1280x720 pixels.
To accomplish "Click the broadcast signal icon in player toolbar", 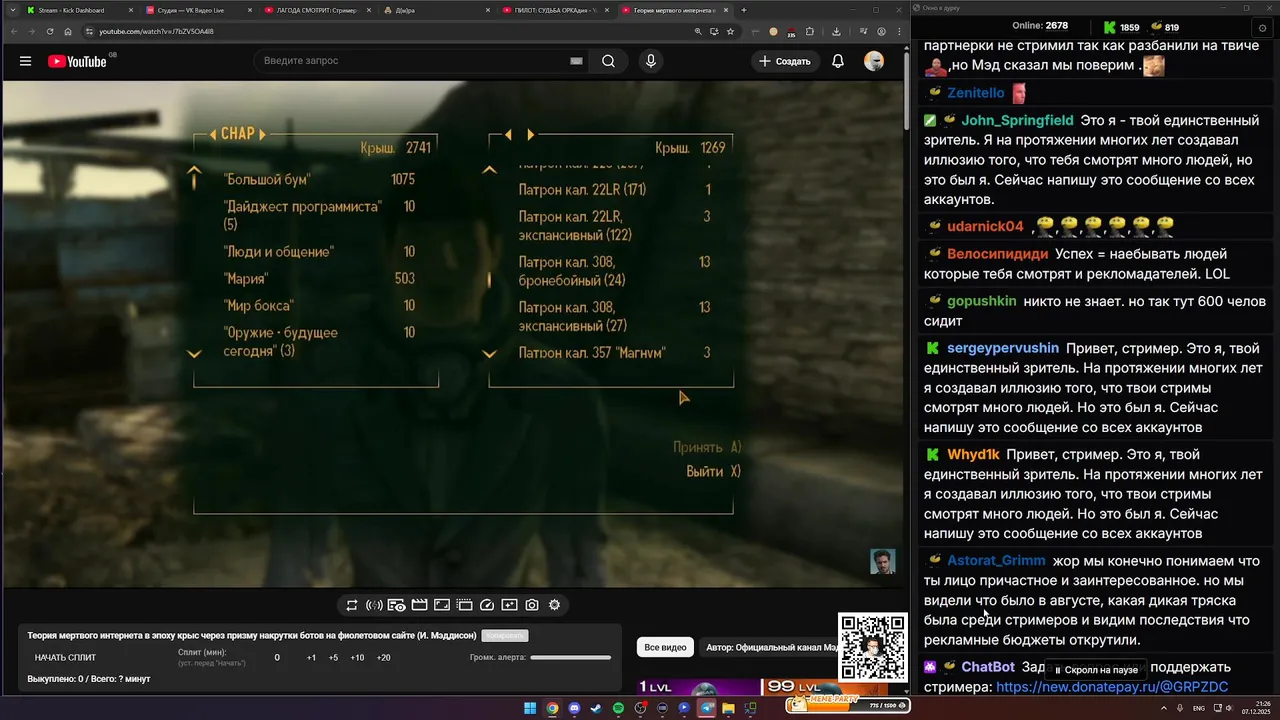I will pos(374,605).
